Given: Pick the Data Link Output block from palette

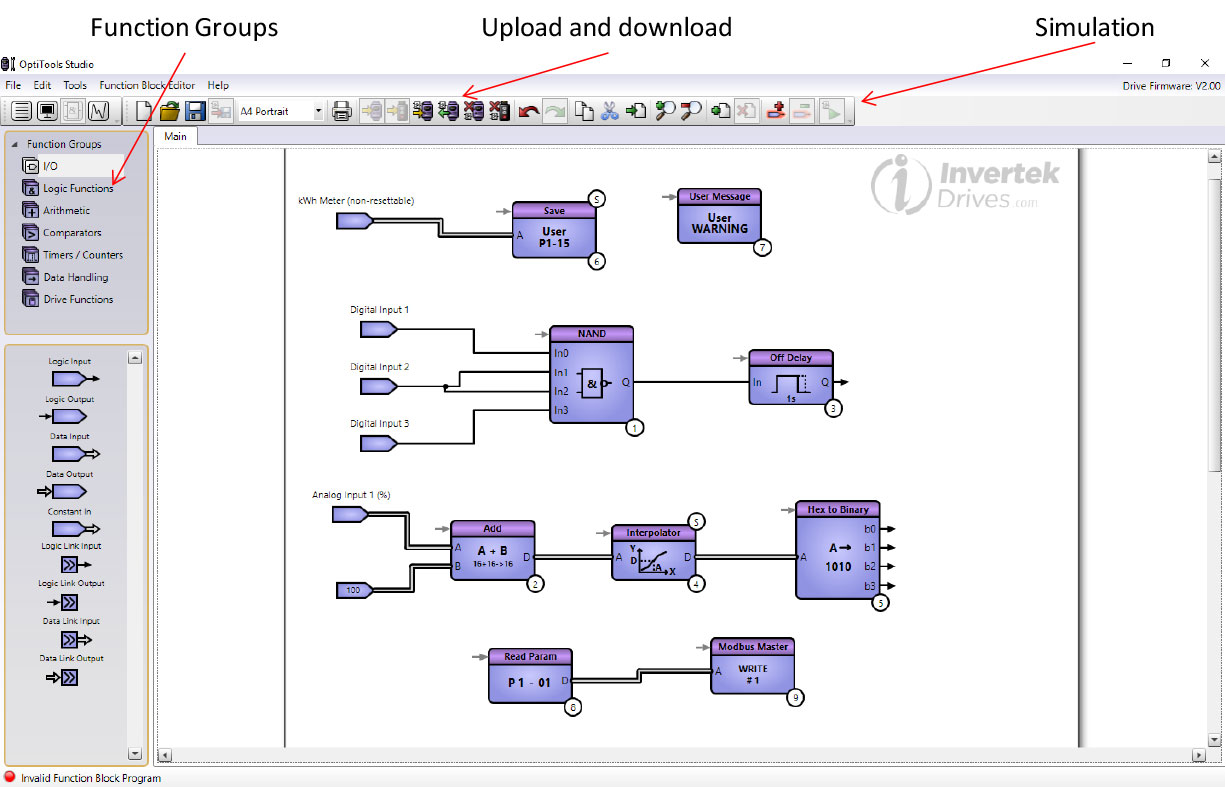Looking at the screenshot, I should coord(62,678).
